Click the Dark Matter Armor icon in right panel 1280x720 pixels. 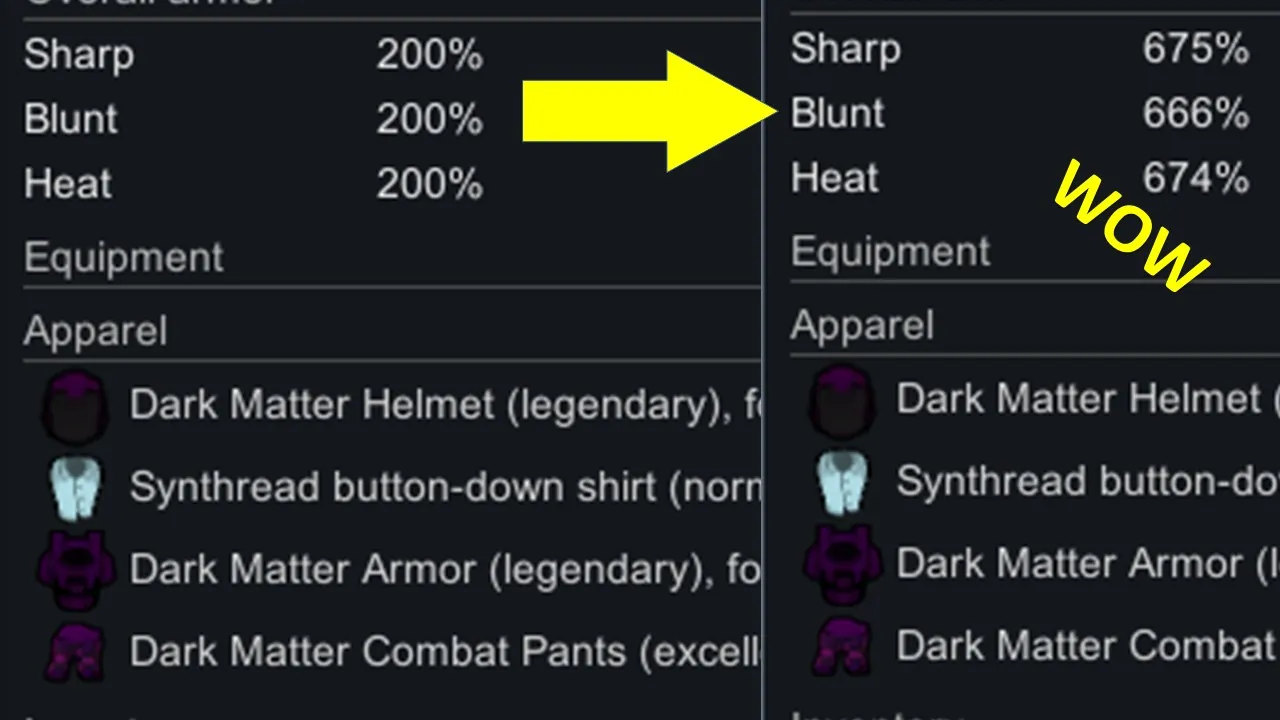coord(843,565)
